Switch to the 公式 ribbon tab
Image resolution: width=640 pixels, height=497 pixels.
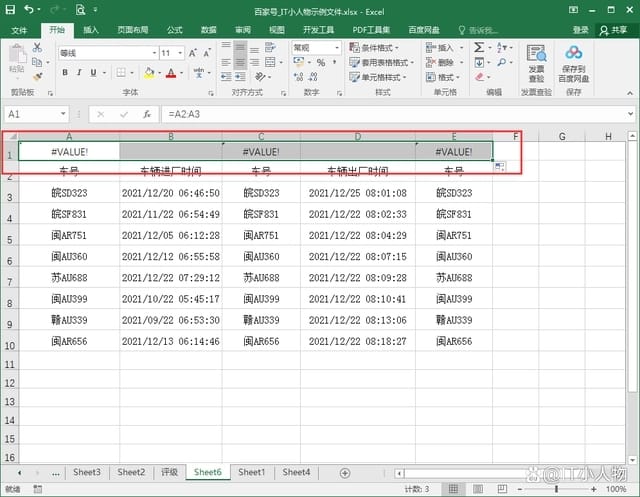pyautogui.click(x=174, y=30)
